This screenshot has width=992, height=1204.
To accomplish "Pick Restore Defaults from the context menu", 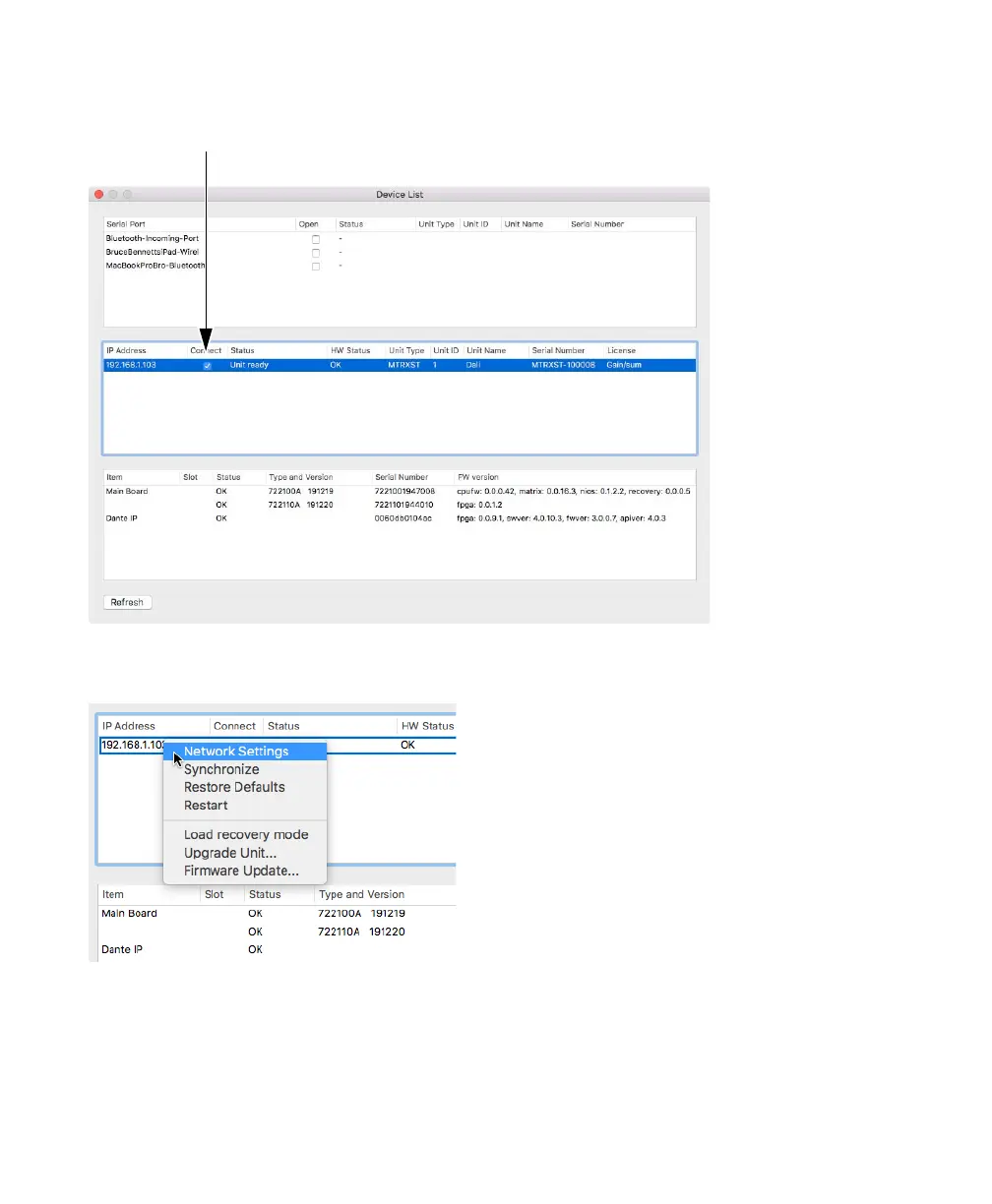I will point(245,787).
